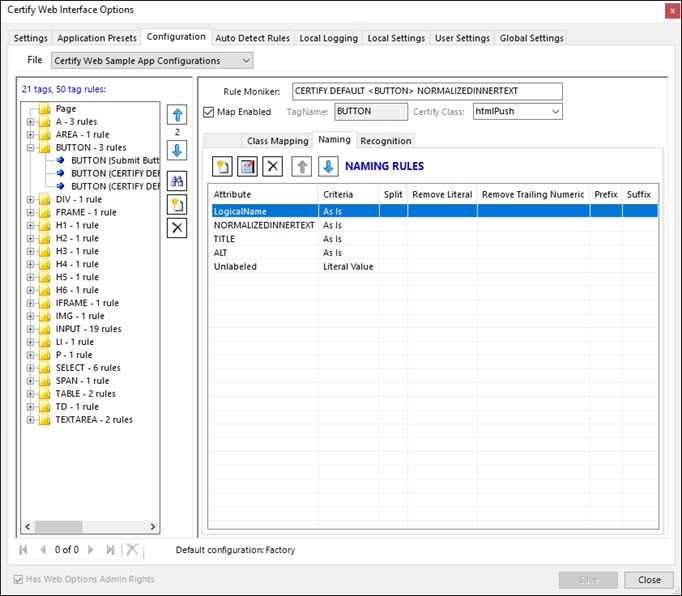This screenshot has width=682, height=596.
Task: Click the delete record X in navigator
Action: click(x=132, y=549)
